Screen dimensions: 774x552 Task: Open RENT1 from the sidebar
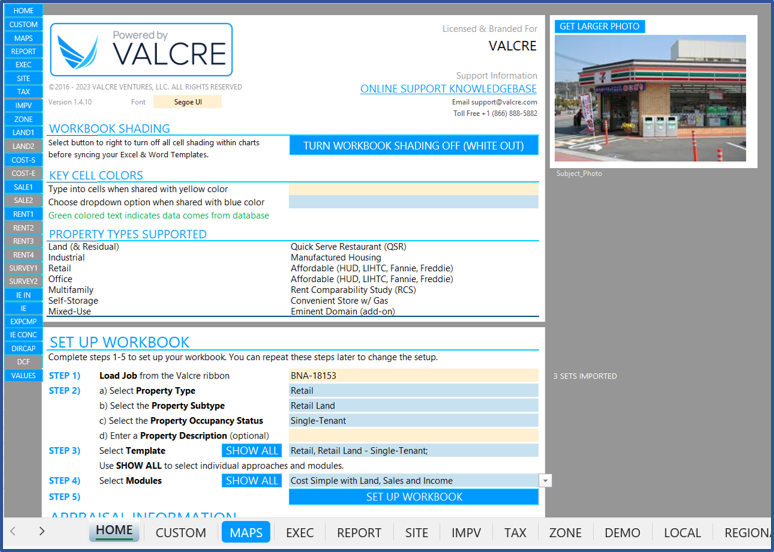23,214
